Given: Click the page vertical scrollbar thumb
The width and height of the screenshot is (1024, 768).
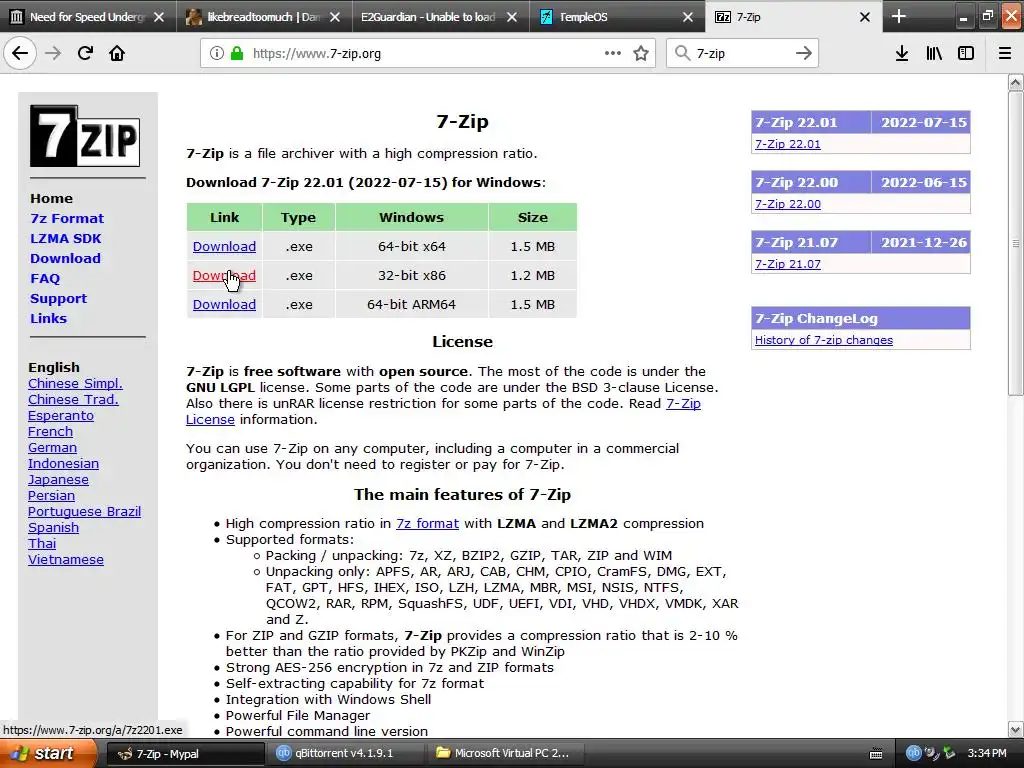Looking at the screenshot, I should coord(1015,243).
